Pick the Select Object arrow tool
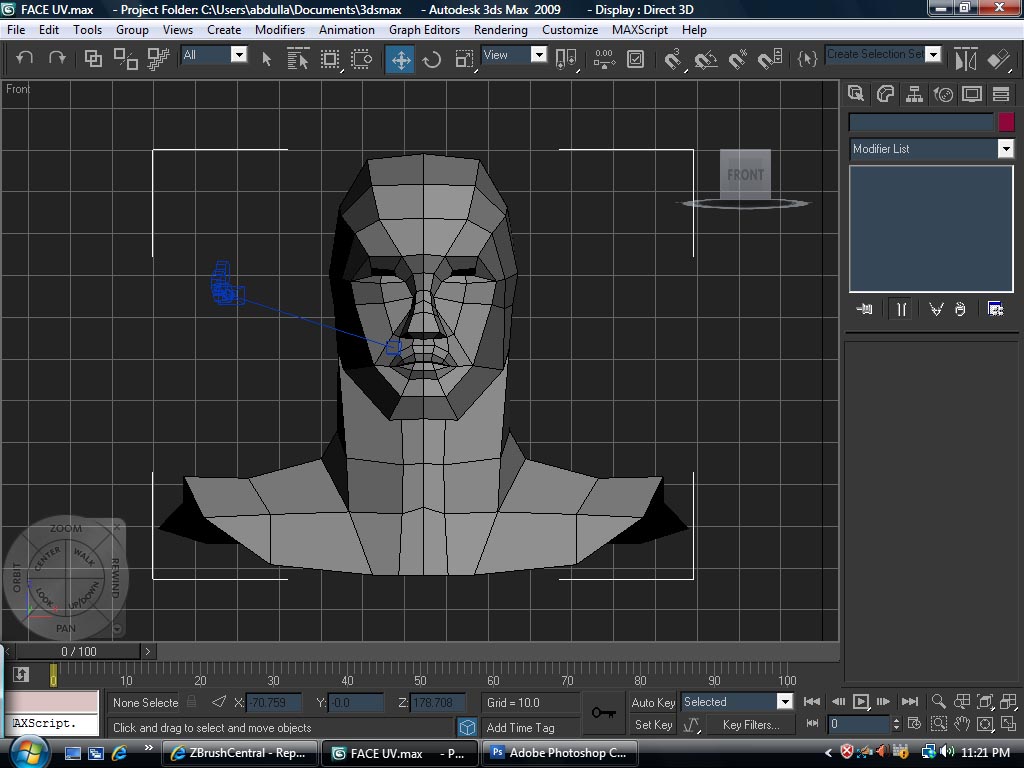Viewport: 1024px width, 768px height. pyautogui.click(x=266, y=59)
